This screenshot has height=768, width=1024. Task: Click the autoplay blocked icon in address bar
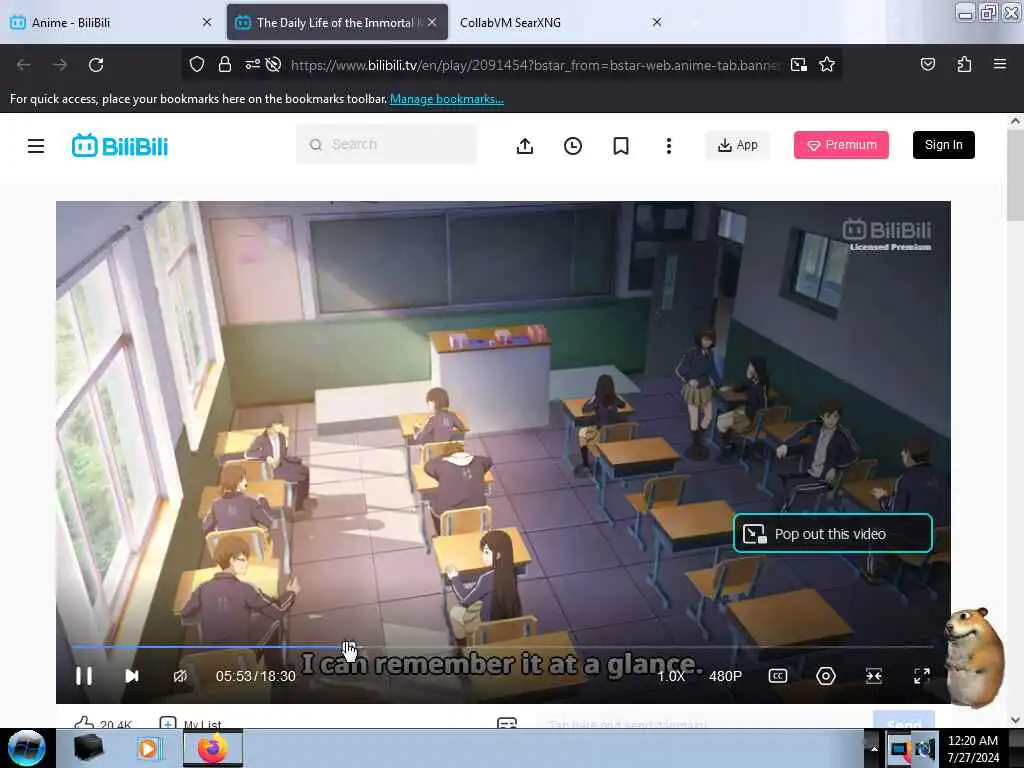tap(274, 65)
